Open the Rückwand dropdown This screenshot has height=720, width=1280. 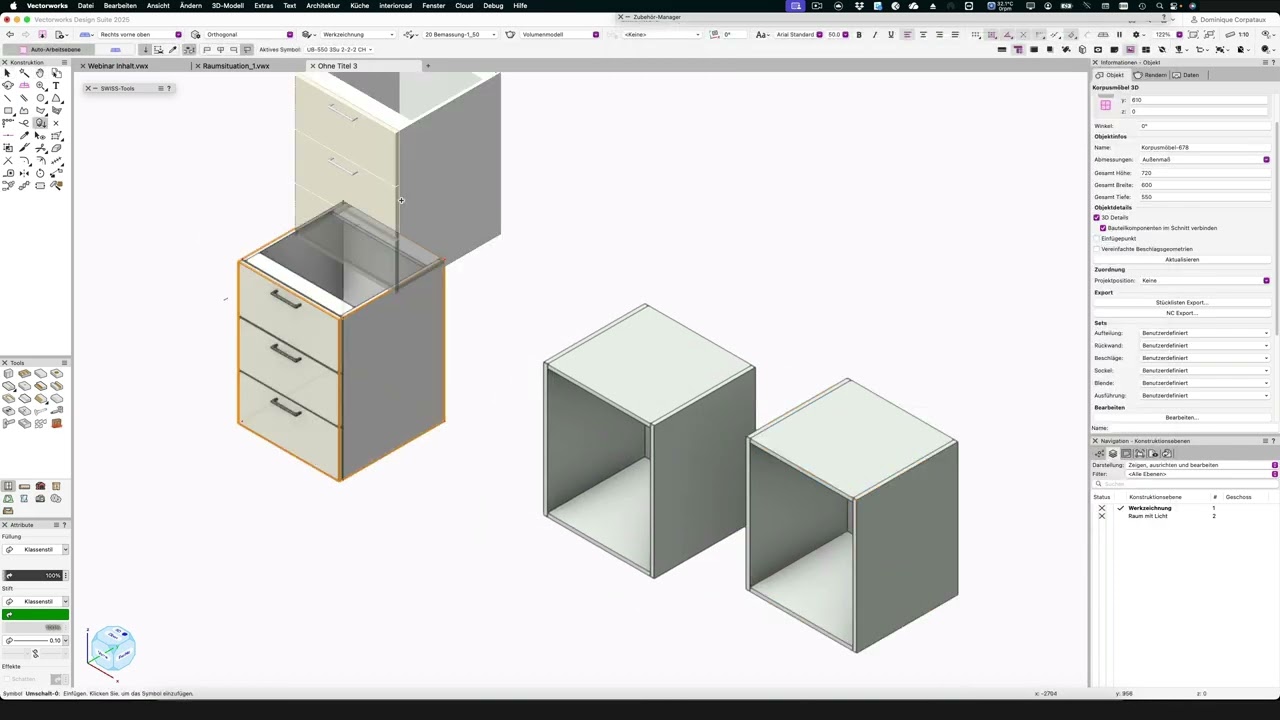click(1205, 346)
